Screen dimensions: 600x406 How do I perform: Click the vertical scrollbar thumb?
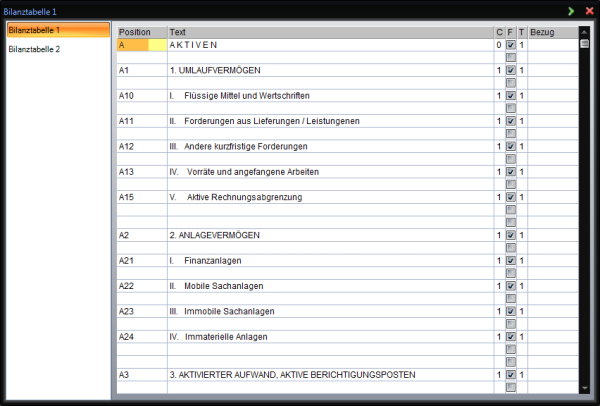tap(584, 44)
